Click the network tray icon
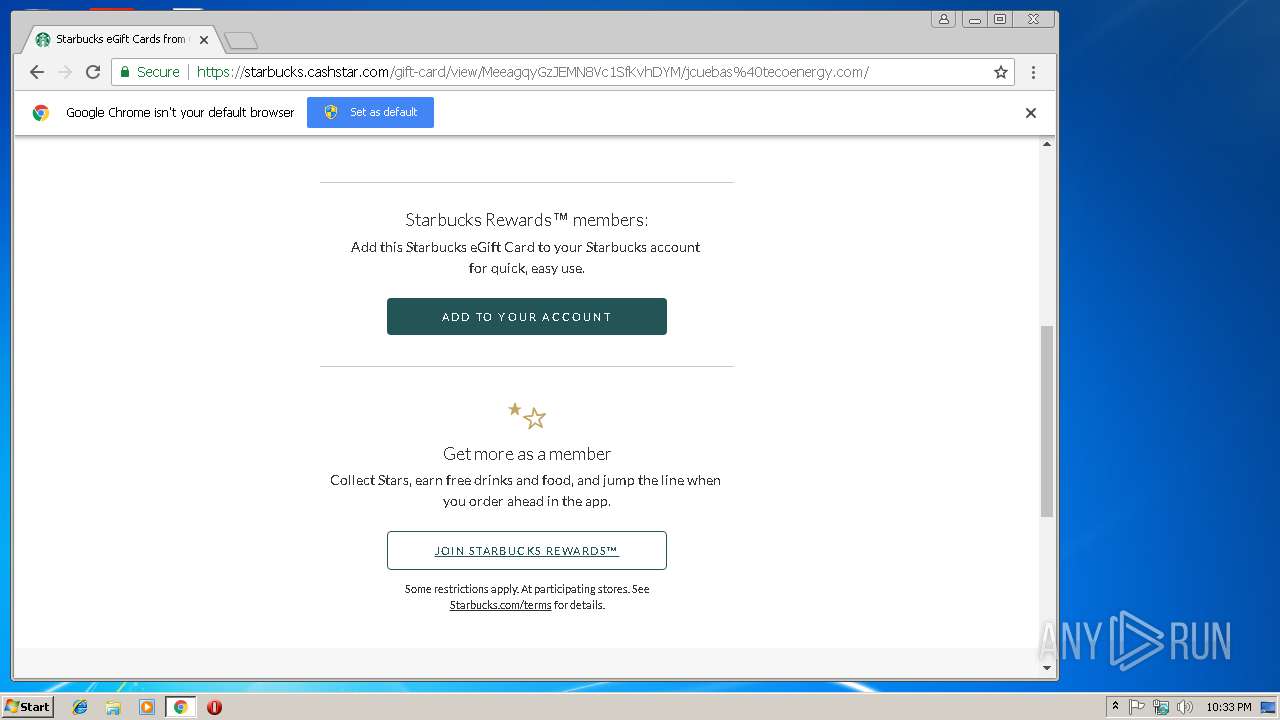Screen dimensions: 1280x720 pos(1161,707)
